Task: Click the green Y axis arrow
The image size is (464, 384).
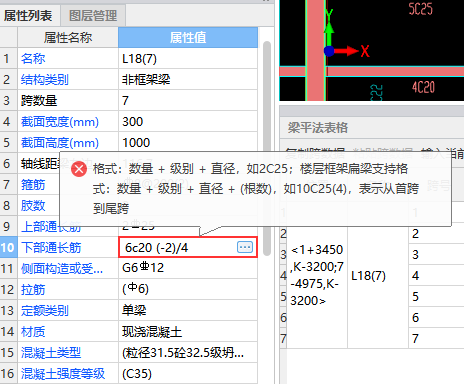Action: tap(329, 28)
